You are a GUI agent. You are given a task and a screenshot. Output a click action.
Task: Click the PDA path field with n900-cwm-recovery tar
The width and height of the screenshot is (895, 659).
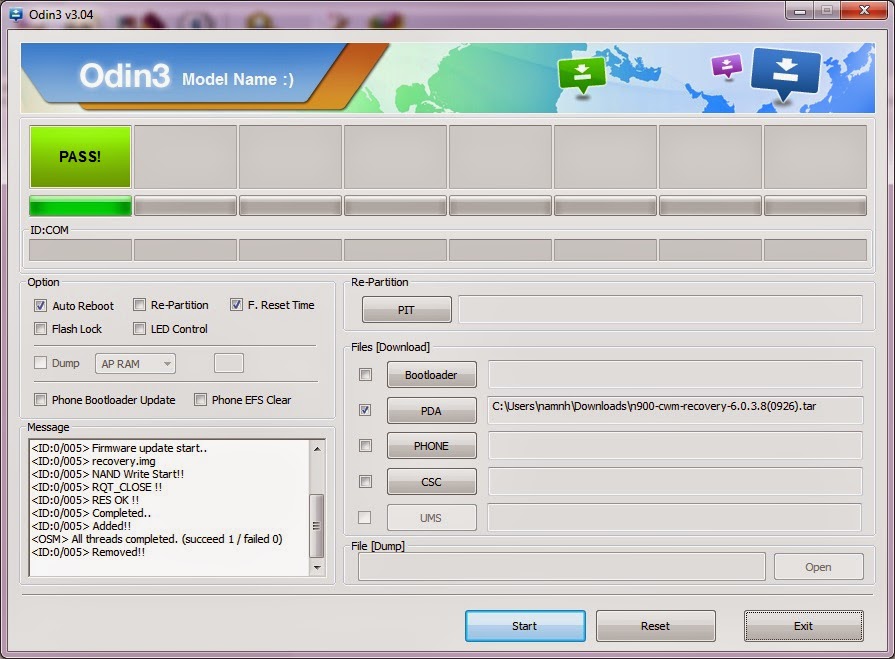pos(675,410)
